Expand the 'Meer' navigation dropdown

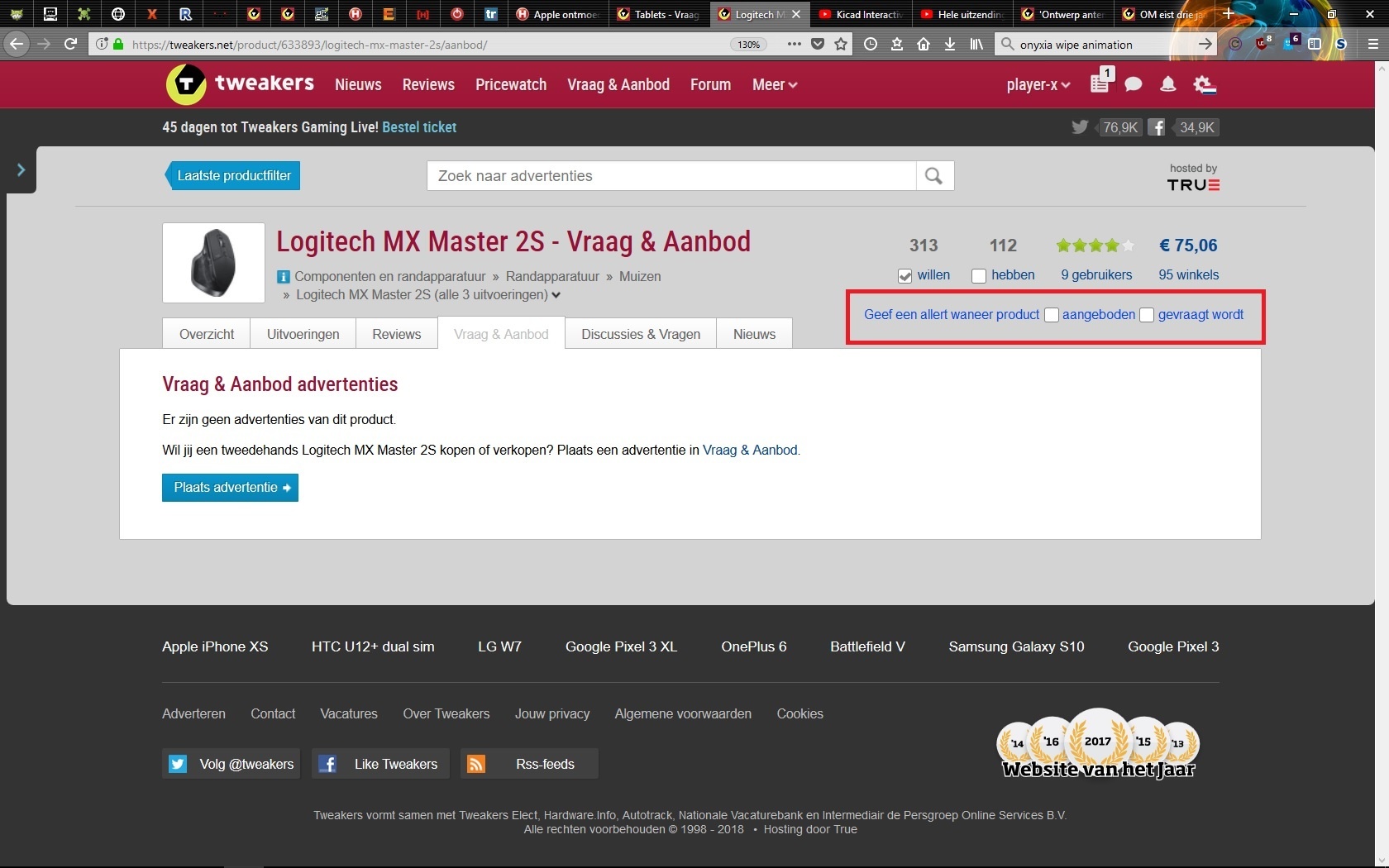775,84
